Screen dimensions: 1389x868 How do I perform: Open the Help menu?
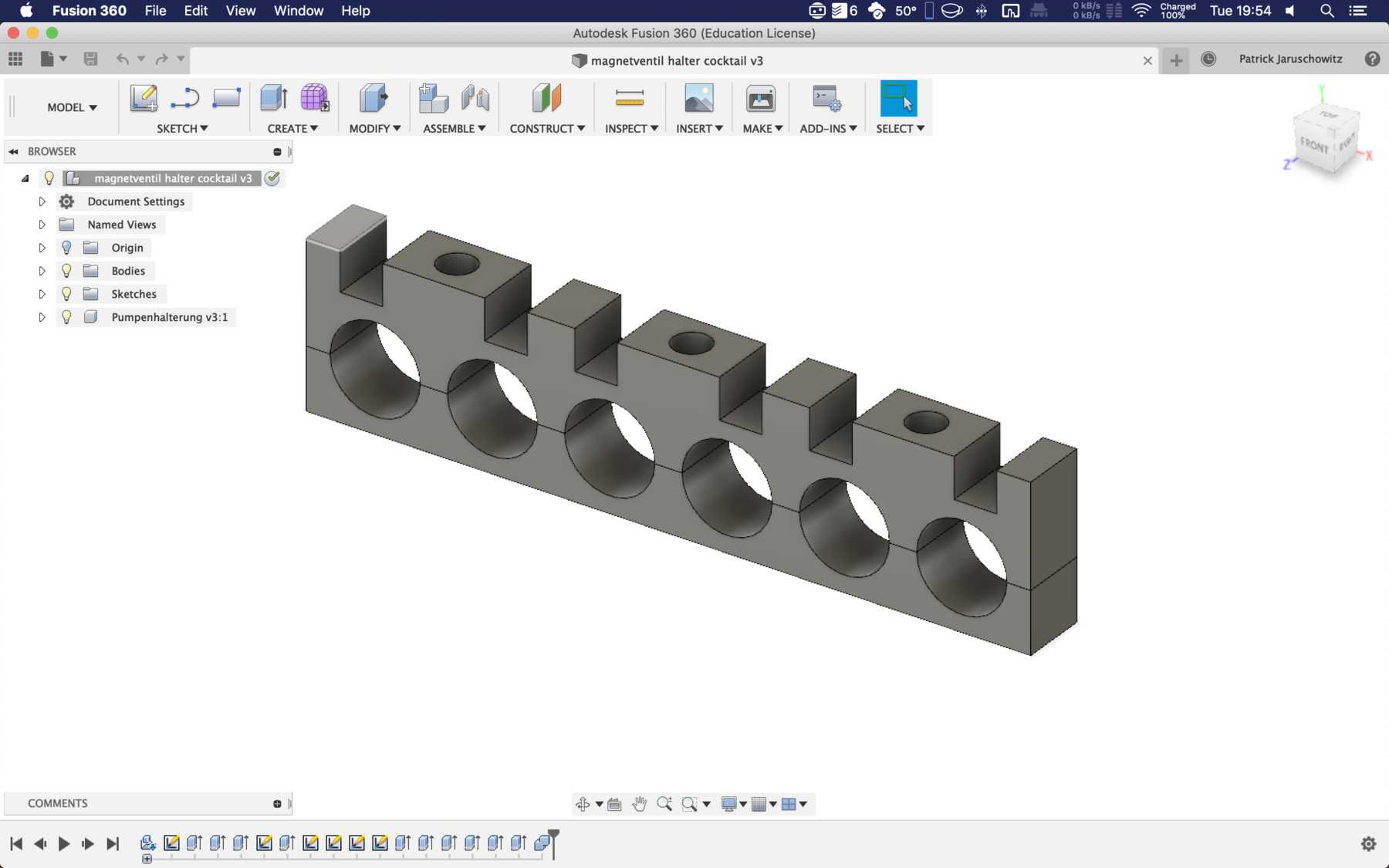pyautogui.click(x=356, y=11)
